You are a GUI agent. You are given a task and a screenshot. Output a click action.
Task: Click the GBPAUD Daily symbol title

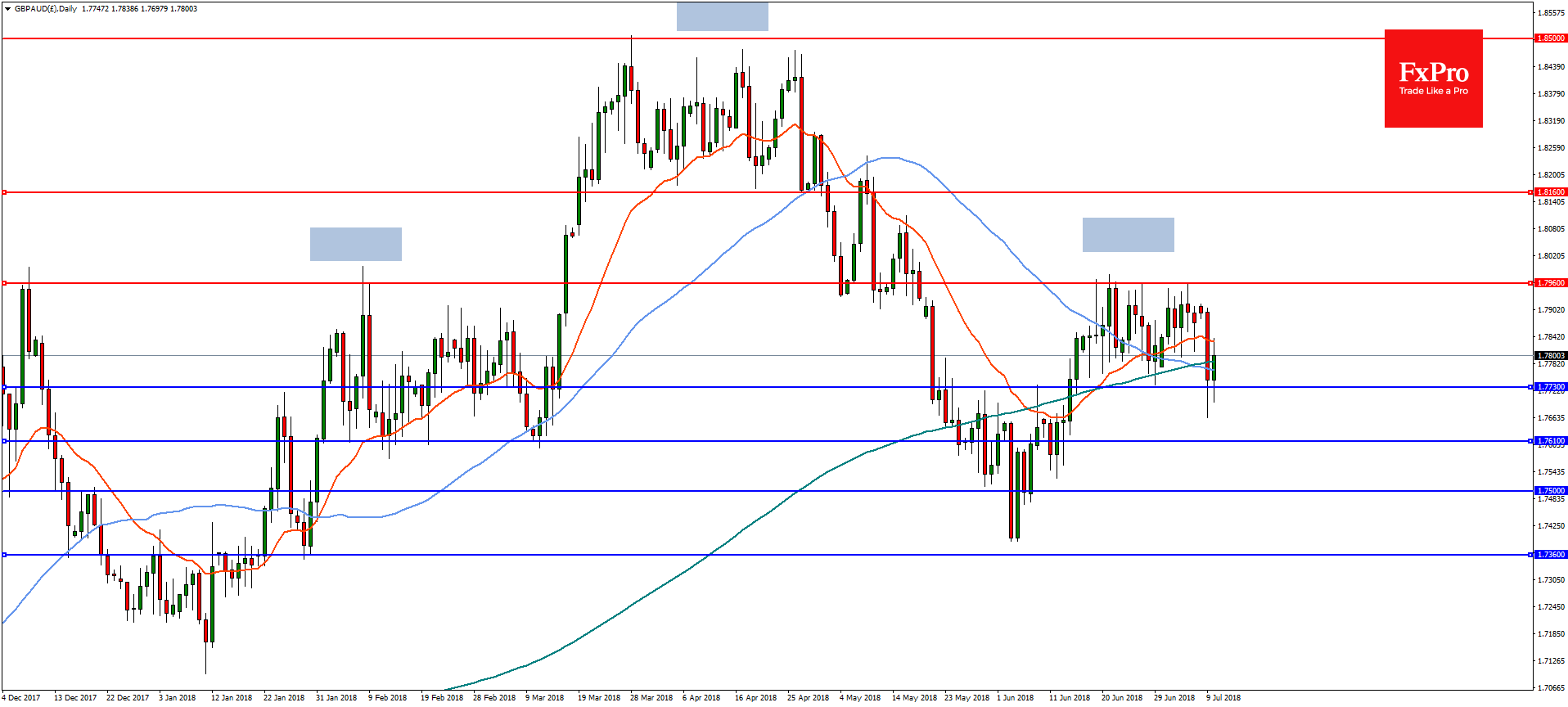coord(46,9)
